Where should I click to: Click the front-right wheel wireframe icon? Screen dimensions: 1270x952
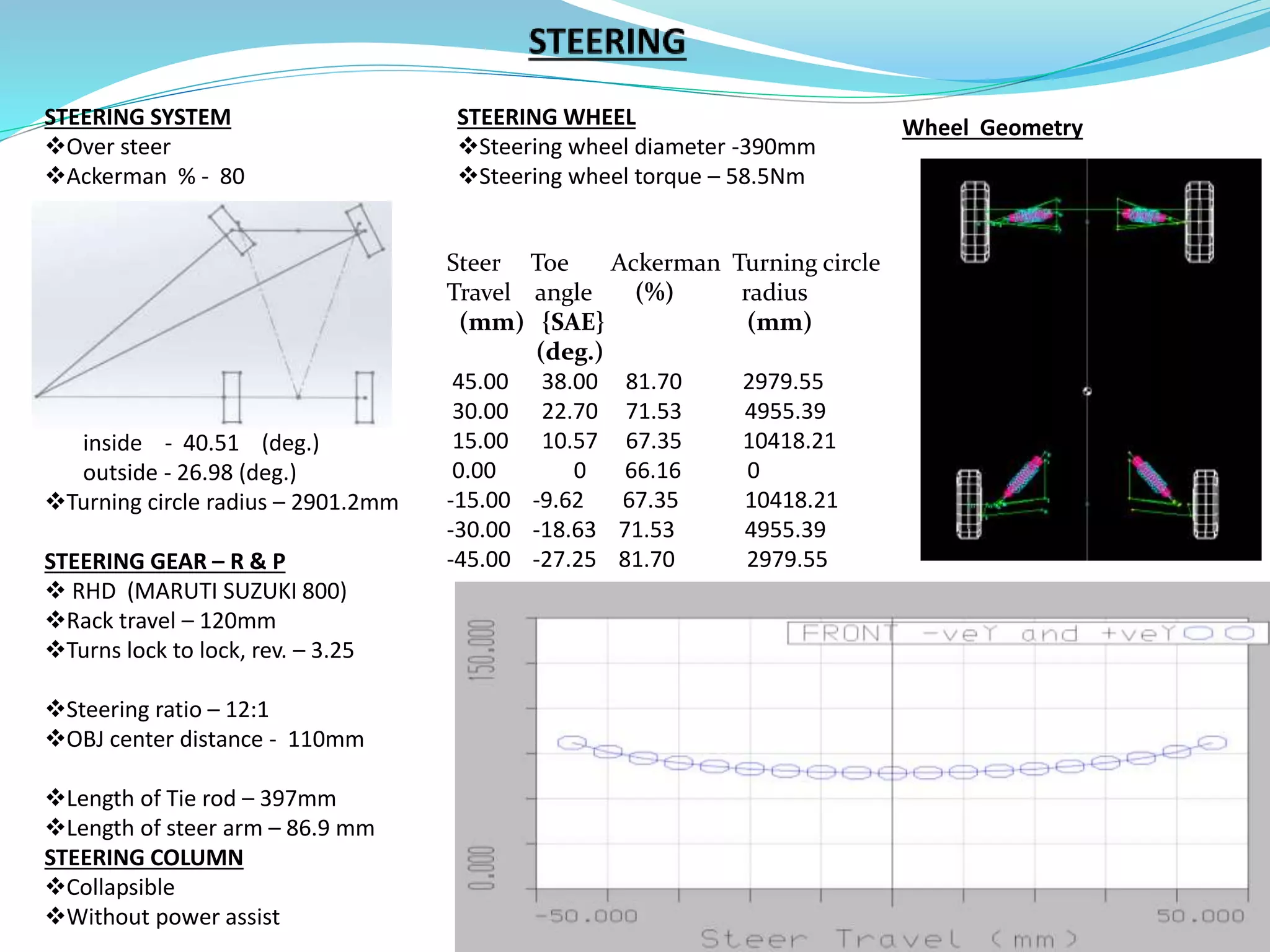pos(1199,222)
